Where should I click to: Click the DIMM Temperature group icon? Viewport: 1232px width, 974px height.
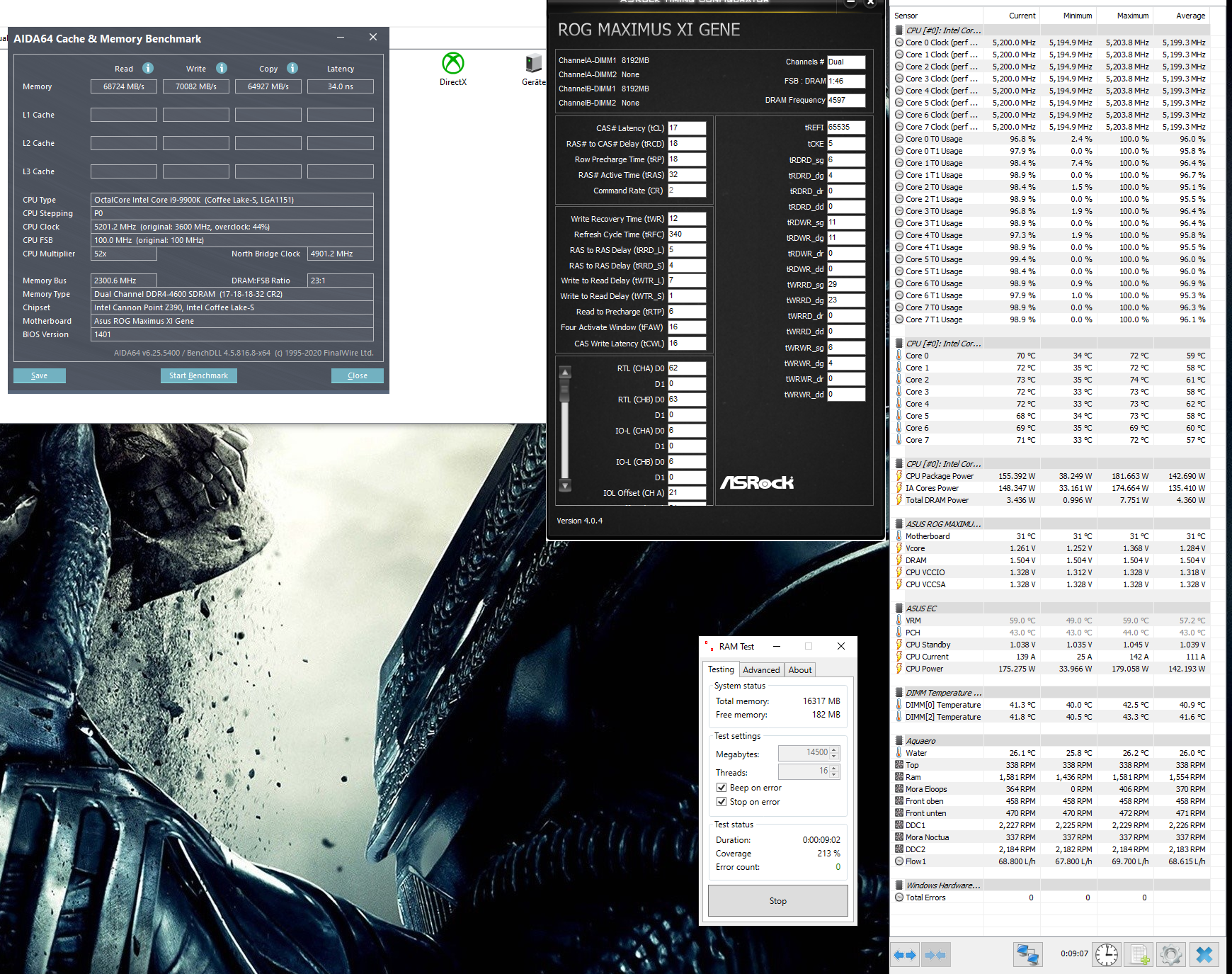coord(899,693)
